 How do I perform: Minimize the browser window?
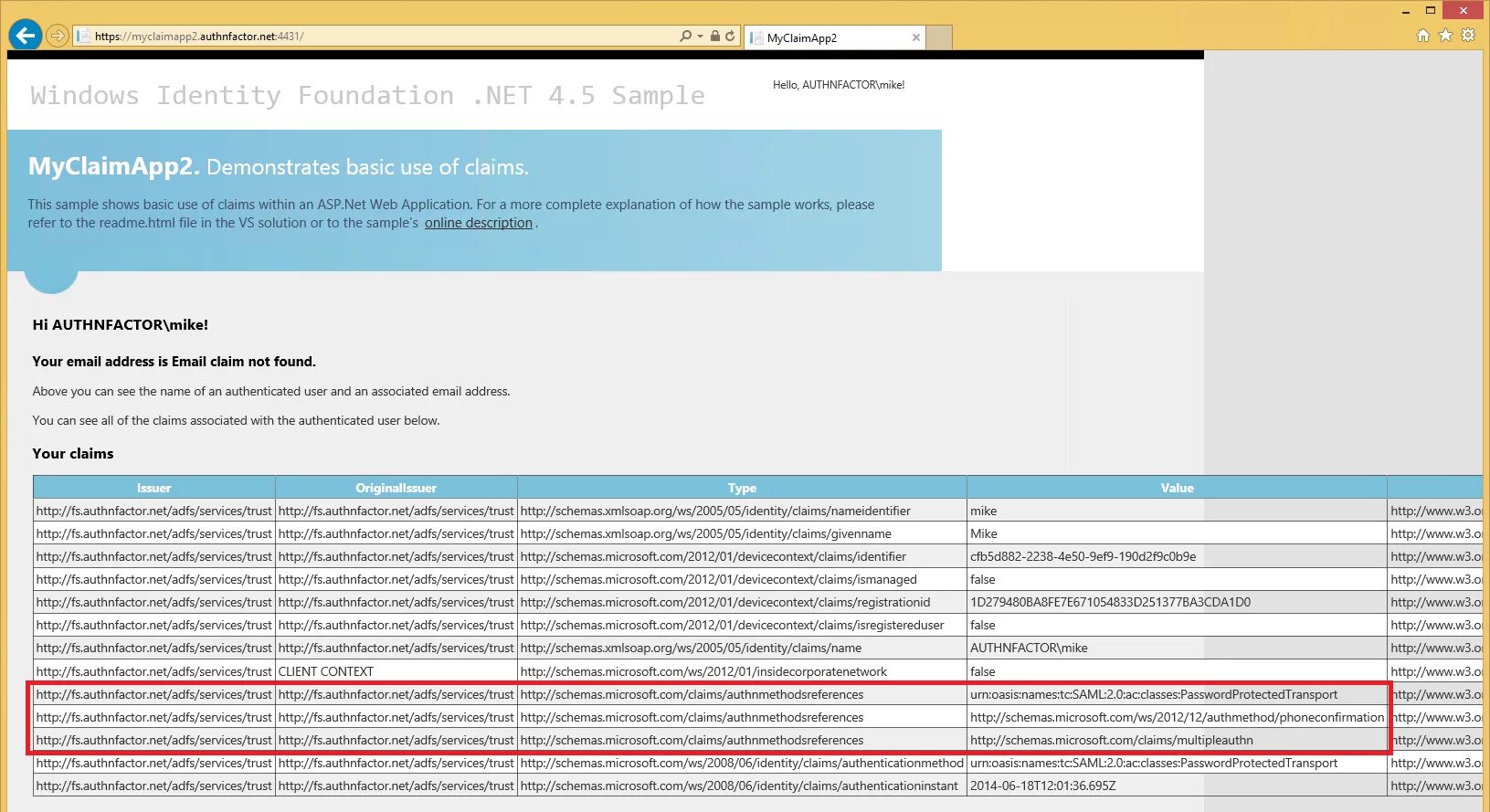tap(1406, 11)
